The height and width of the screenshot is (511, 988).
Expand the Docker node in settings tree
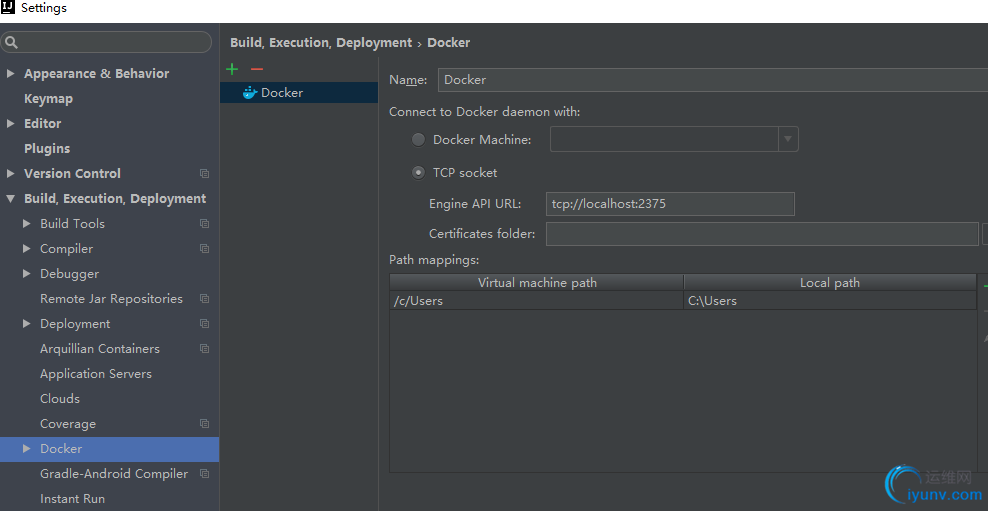pos(26,449)
